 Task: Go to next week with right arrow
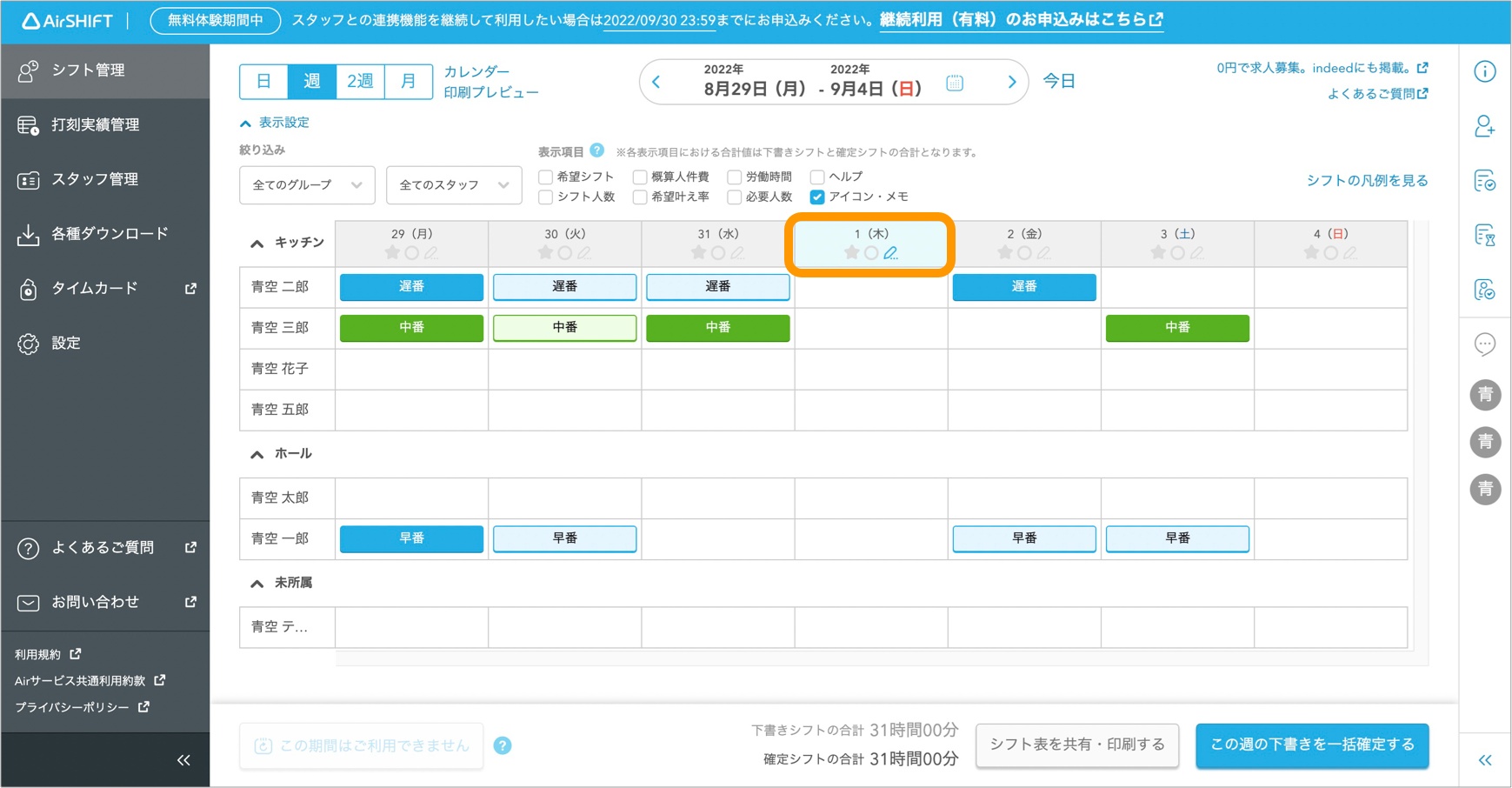(x=1011, y=83)
